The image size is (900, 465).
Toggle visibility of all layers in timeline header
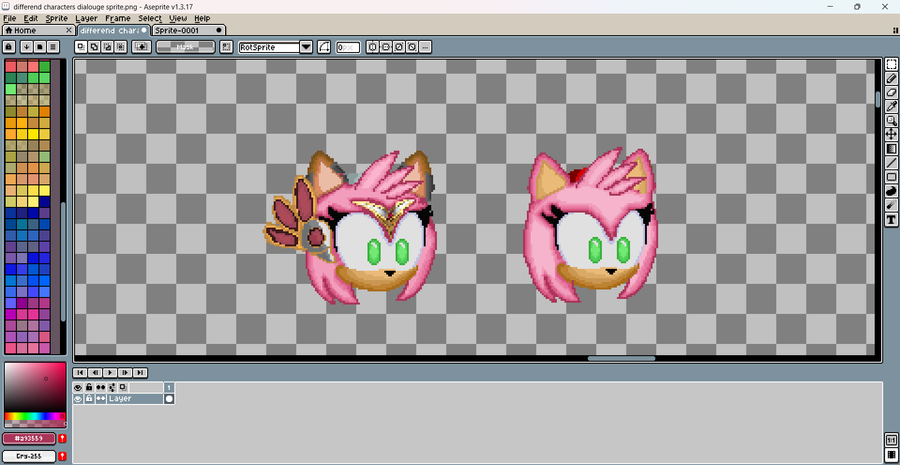pyautogui.click(x=77, y=388)
